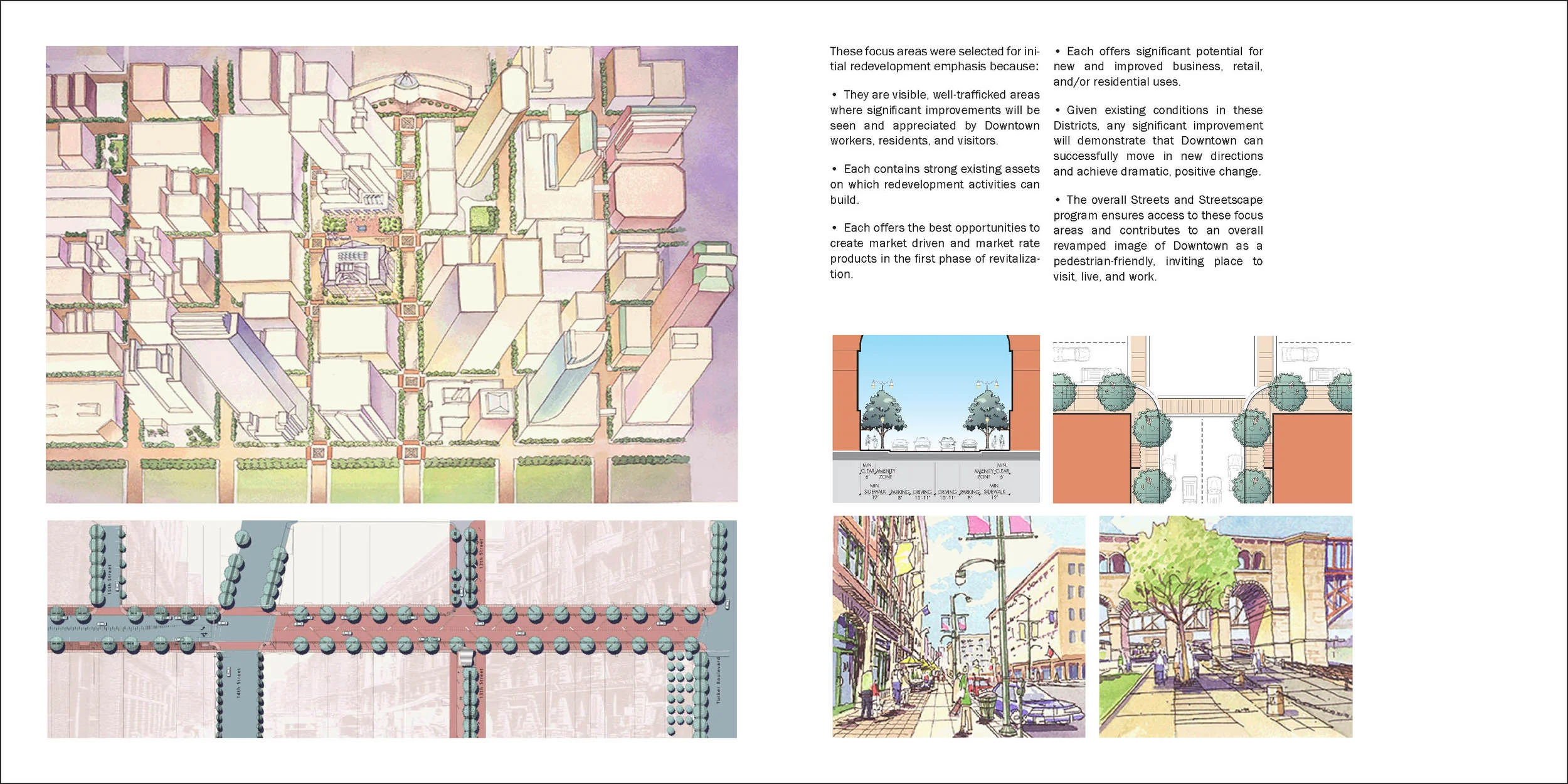
Task: Click the "These focus areas were selected" intro paragraph
Action: coord(935,59)
